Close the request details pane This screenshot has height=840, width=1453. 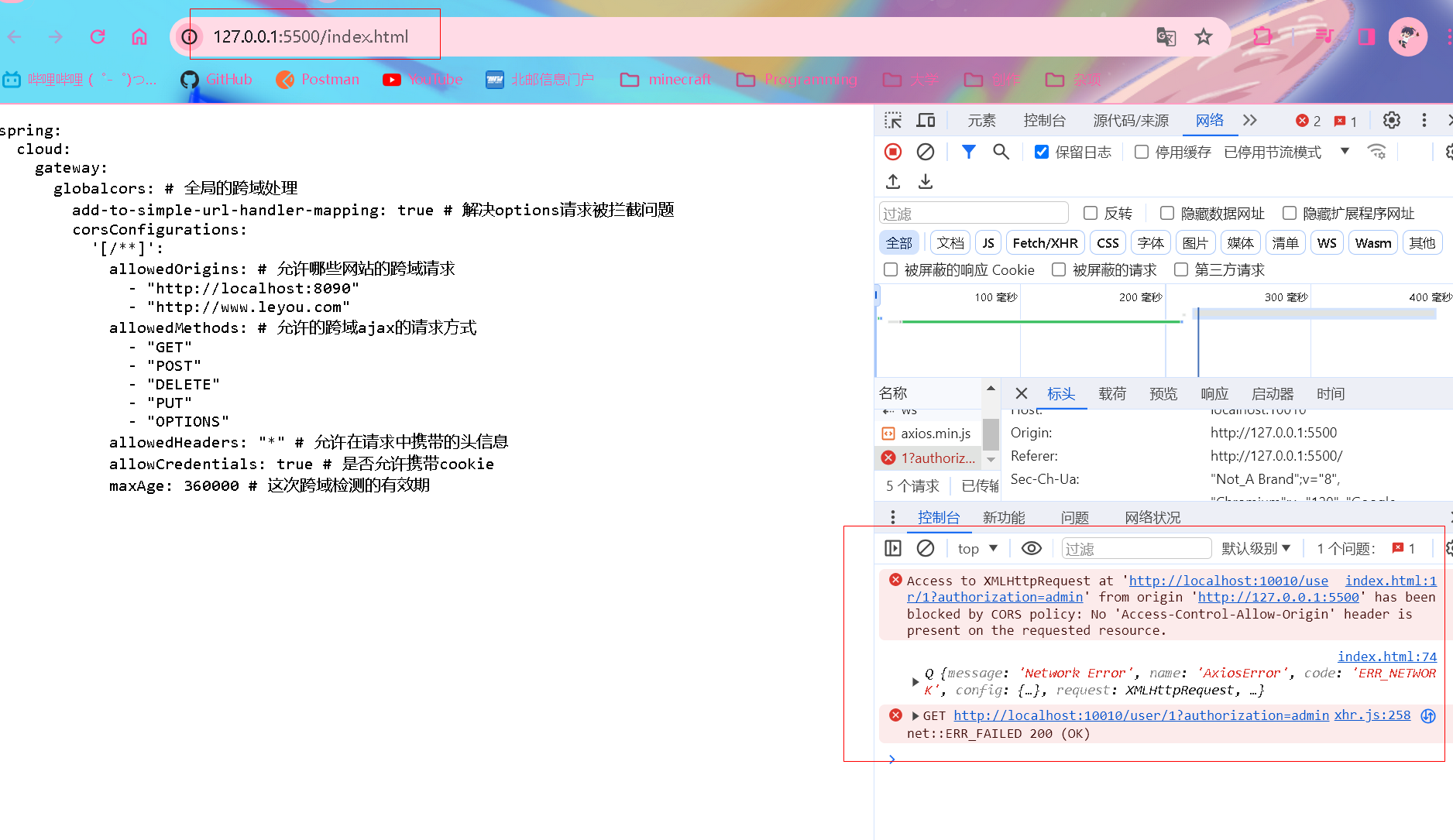click(1022, 393)
